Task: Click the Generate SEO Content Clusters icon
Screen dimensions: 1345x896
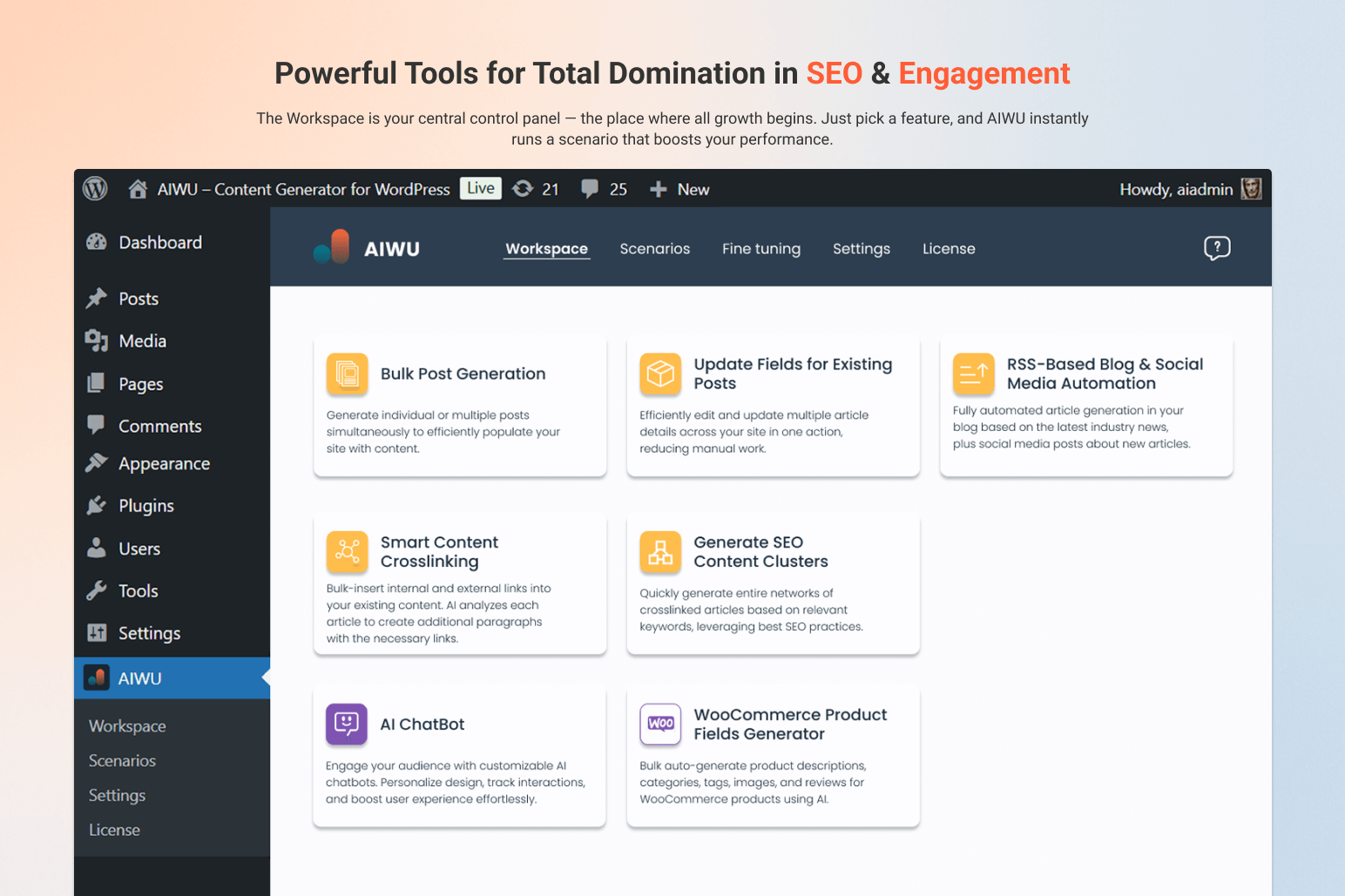Action: coord(660,551)
